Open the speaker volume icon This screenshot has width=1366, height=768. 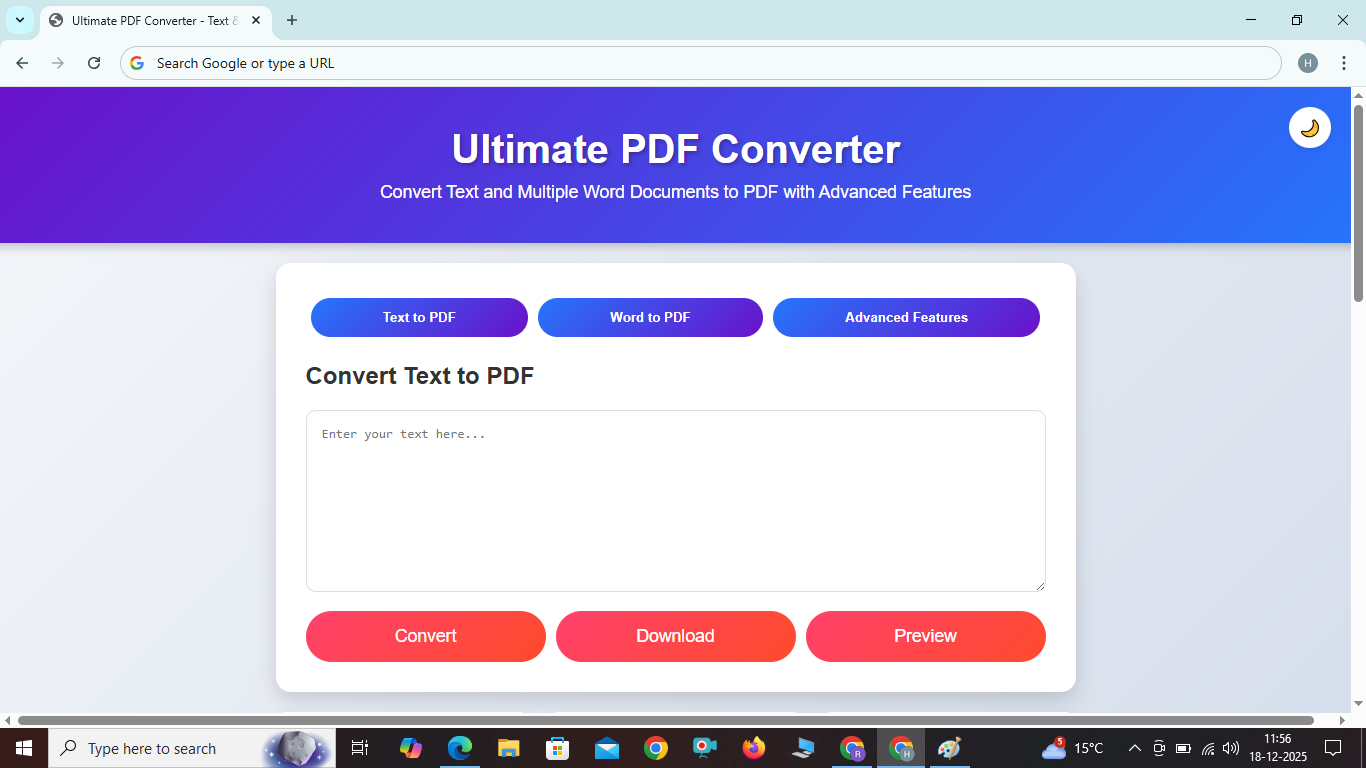(x=1229, y=748)
